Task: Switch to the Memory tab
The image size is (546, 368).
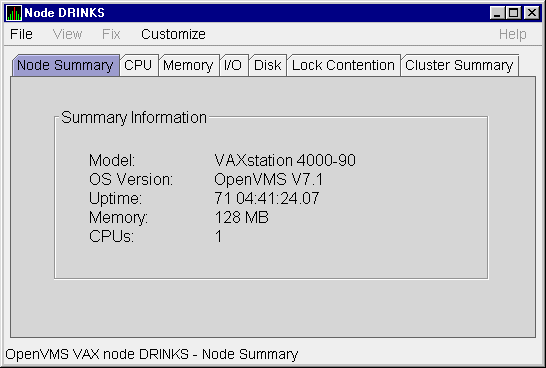Action: point(188,65)
